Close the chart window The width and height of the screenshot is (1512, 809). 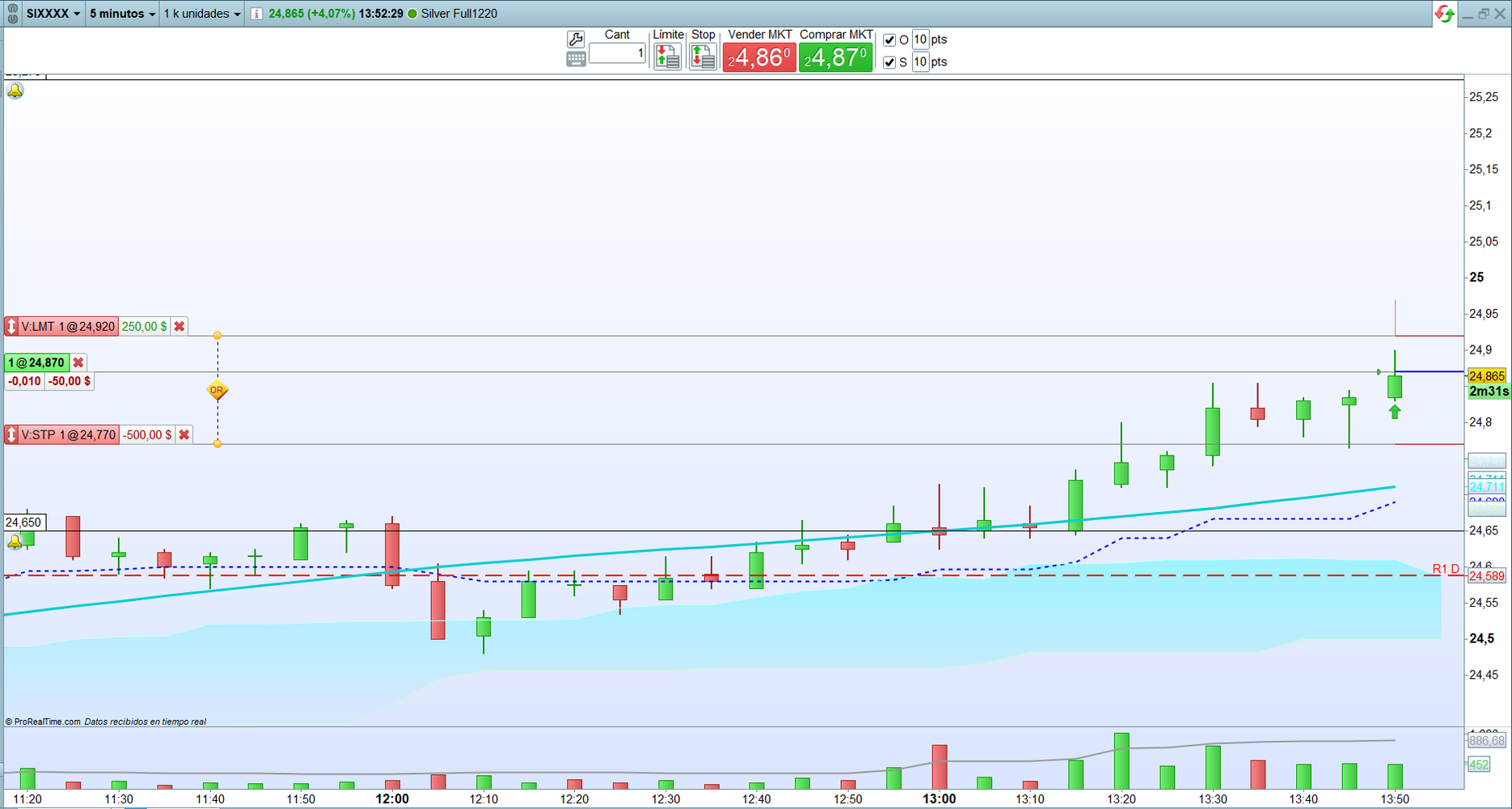[1500, 14]
